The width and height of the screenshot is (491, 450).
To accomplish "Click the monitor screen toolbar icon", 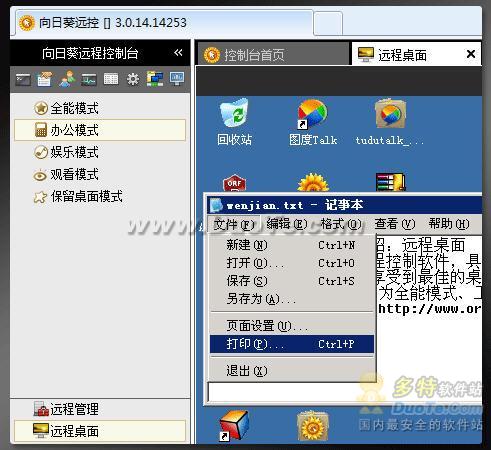I will pos(177,79).
